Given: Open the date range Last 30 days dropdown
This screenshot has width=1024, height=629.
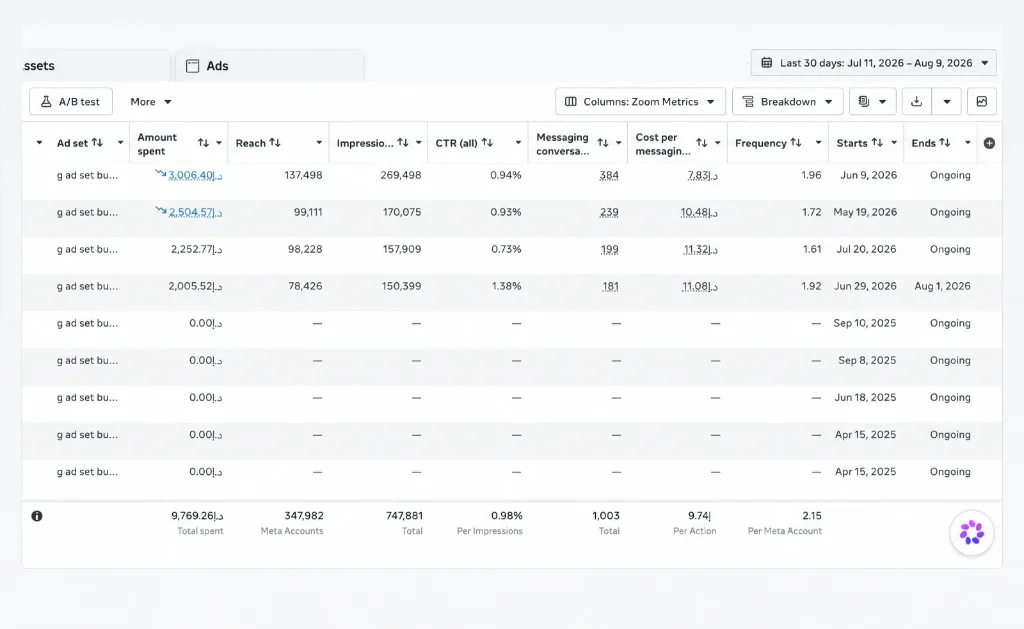Looking at the screenshot, I should coord(874,63).
